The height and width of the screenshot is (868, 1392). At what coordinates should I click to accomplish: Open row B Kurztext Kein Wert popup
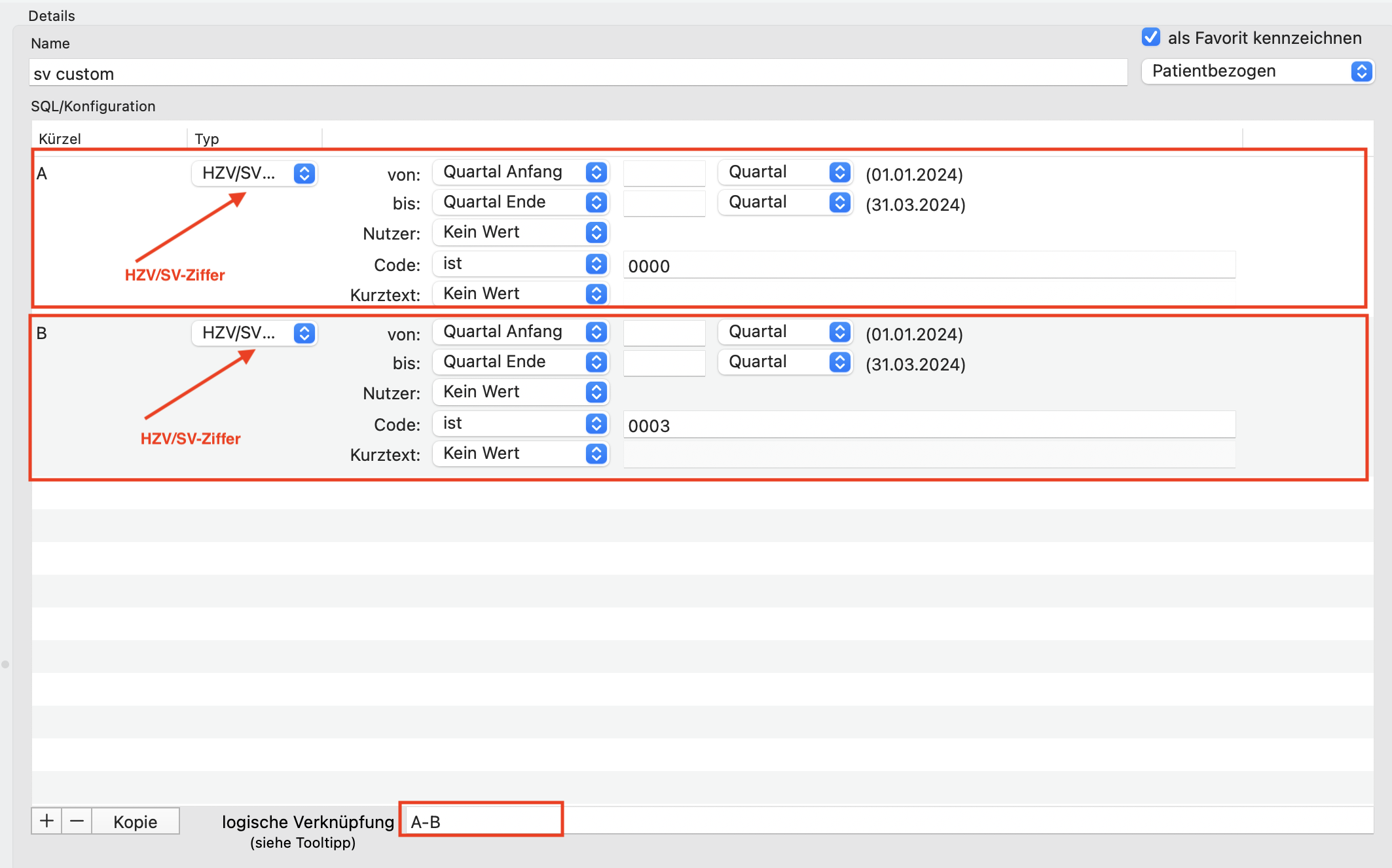(x=521, y=453)
